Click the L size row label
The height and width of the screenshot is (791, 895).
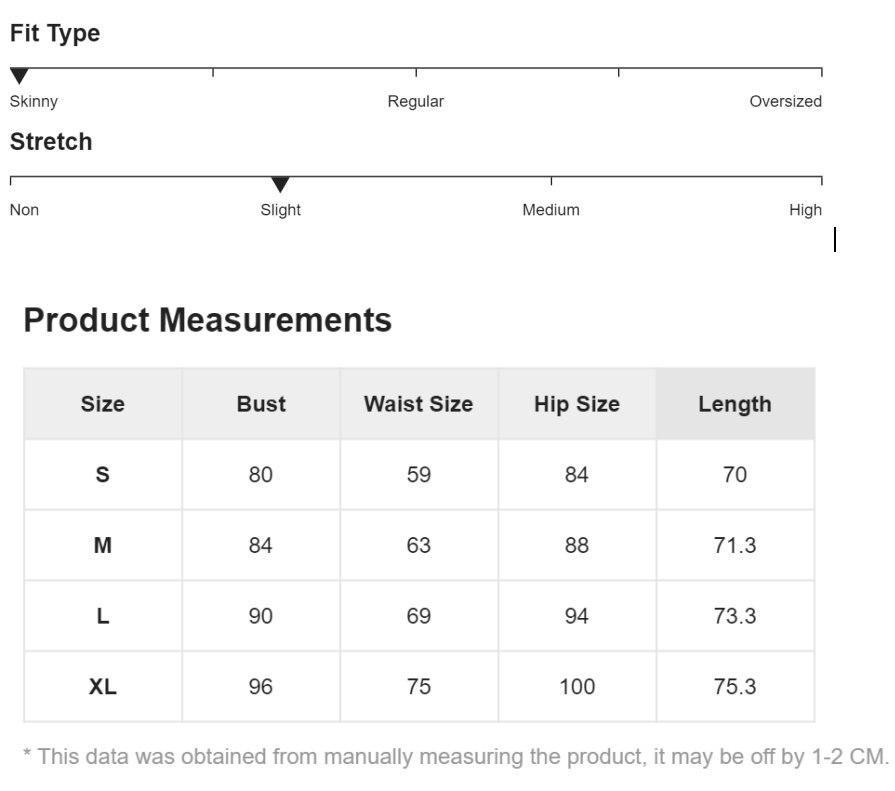[103, 616]
